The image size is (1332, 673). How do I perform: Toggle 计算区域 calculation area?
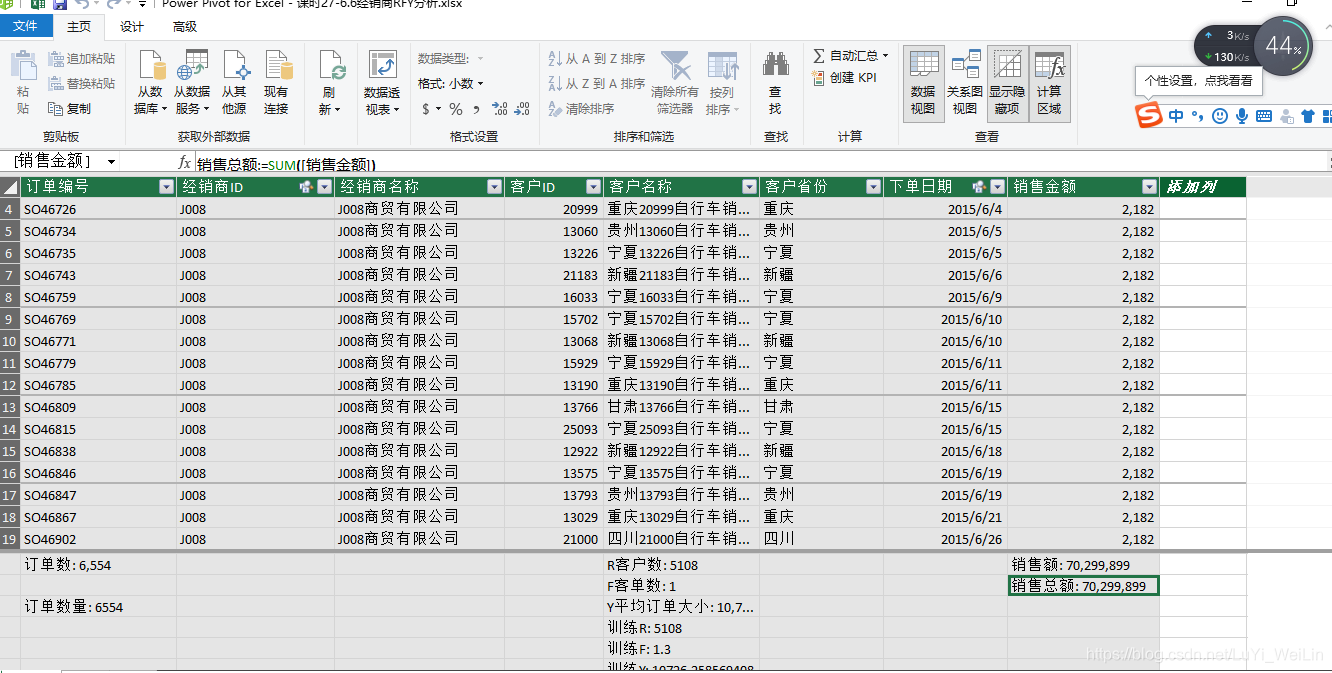[x=1049, y=84]
